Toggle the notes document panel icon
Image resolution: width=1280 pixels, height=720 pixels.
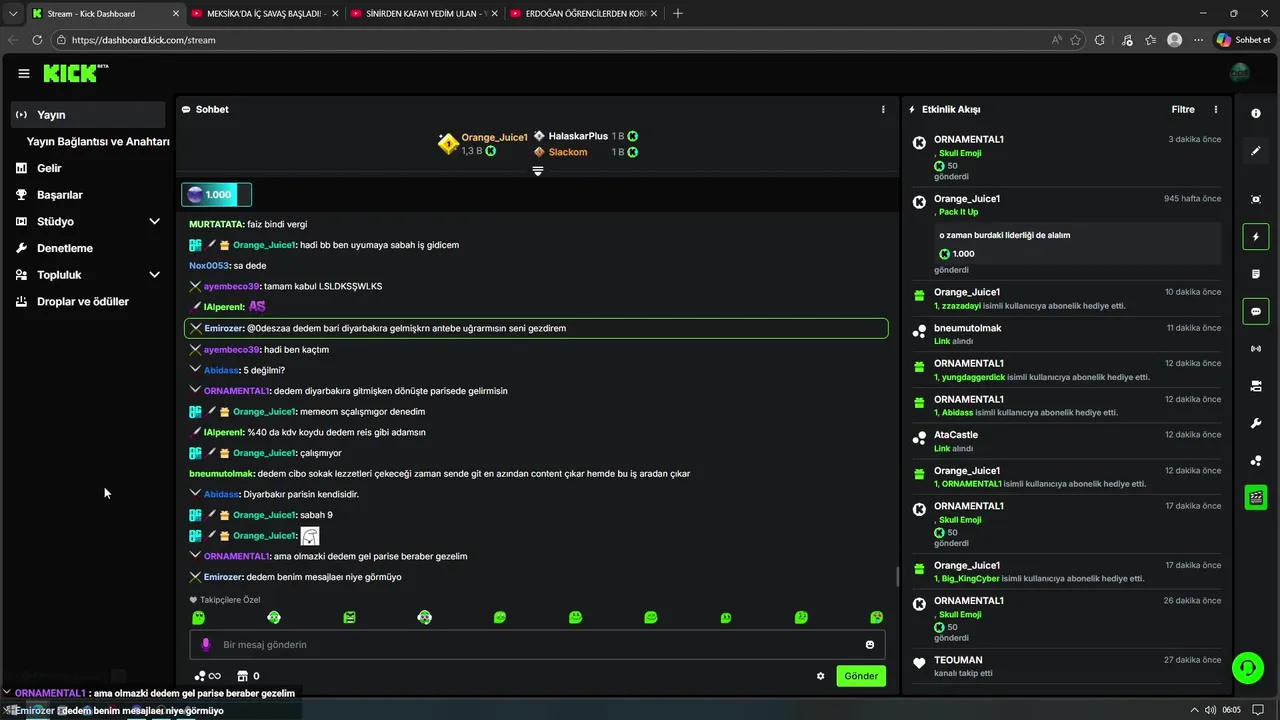tap(1256, 274)
